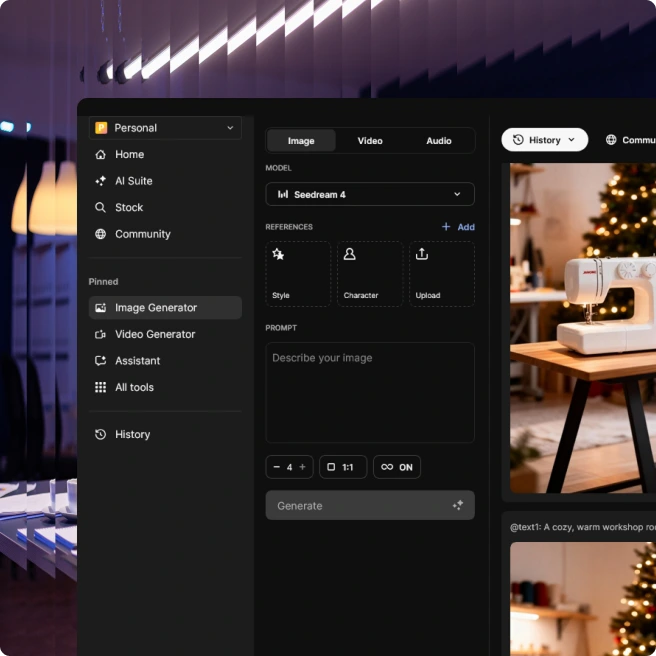This screenshot has height=656, width=656.
Task: Open History in the left sidebar
Action: (132, 434)
